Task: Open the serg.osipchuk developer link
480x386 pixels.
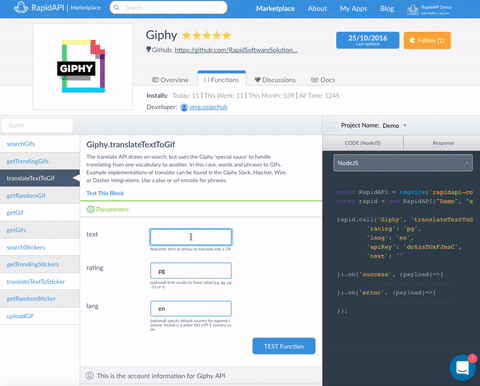Action: pyautogui.click(x=208, y=107)
